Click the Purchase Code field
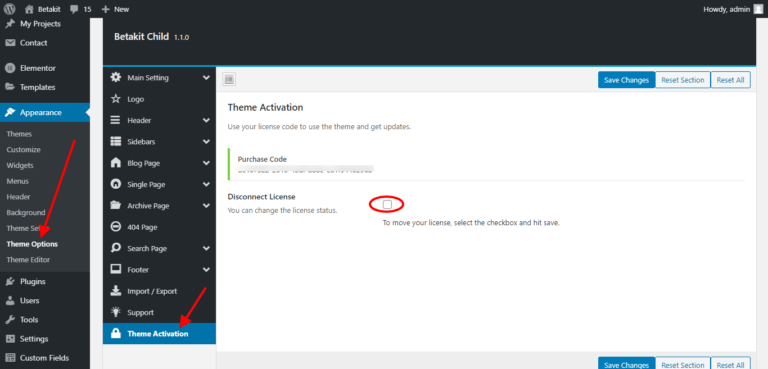This screenshot has width=768, height=369. point(486,165)
